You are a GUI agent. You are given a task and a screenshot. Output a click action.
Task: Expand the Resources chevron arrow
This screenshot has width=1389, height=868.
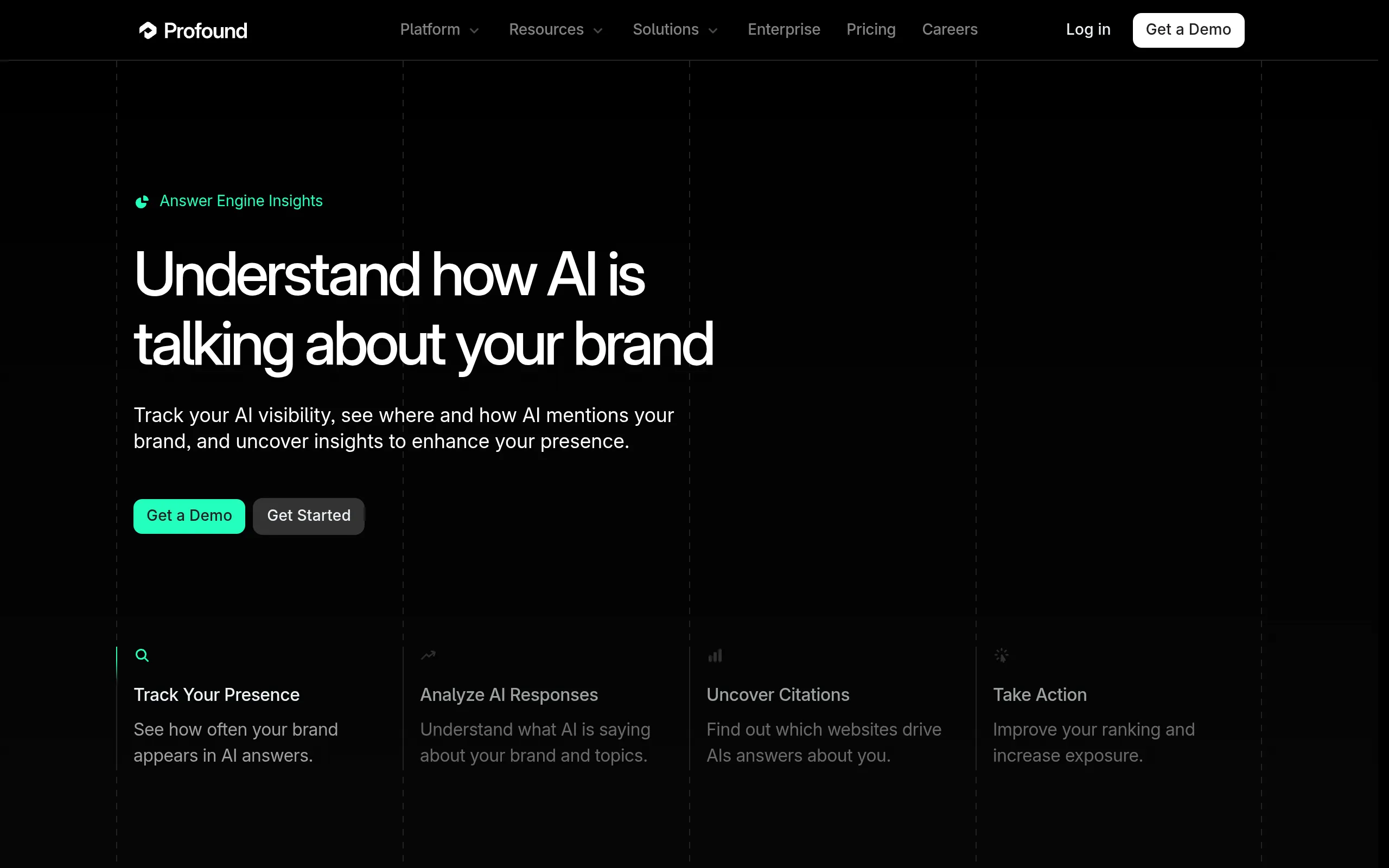tap(597, 30)
